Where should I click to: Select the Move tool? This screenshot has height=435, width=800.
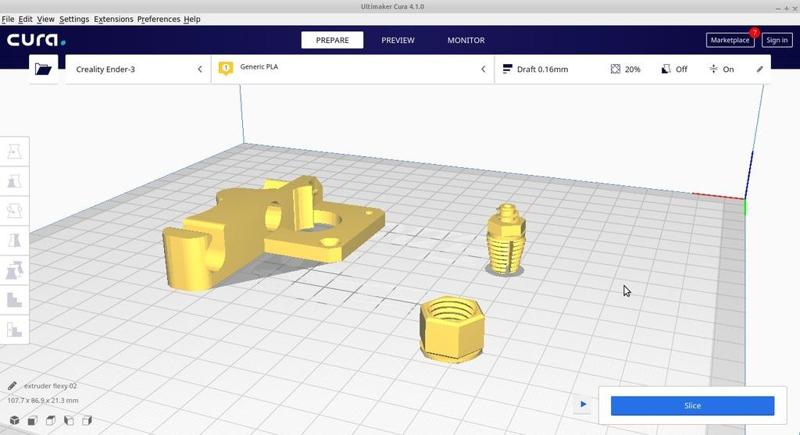point(14,151)
